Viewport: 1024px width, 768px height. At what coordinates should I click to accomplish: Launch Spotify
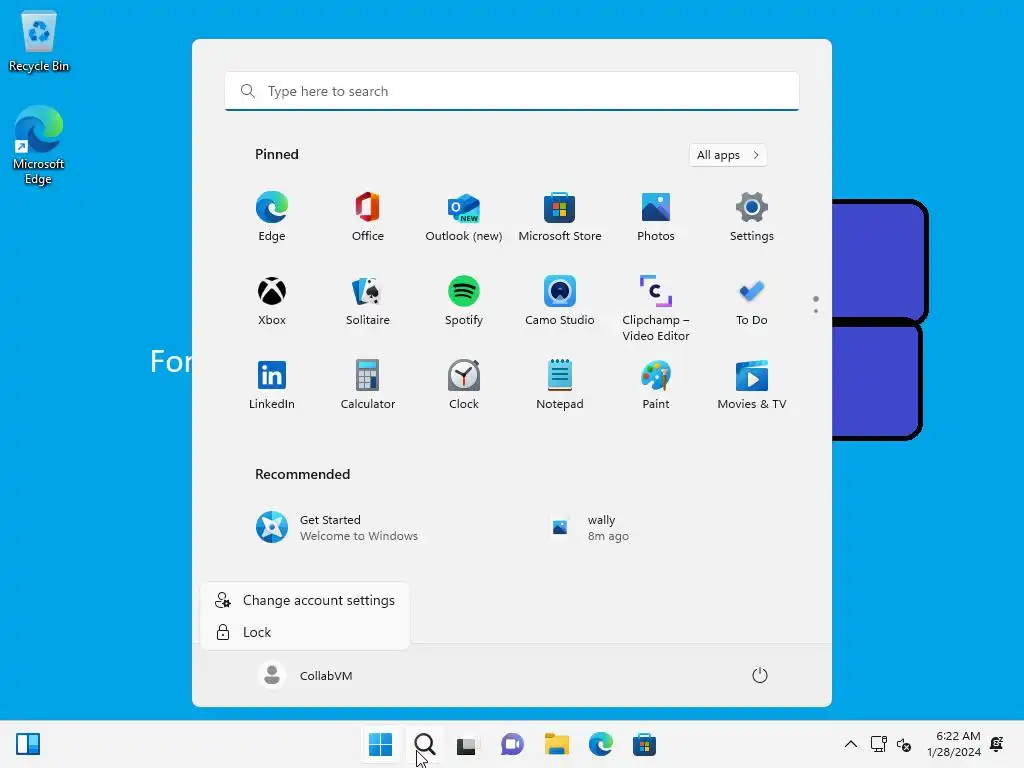[464, 301]
